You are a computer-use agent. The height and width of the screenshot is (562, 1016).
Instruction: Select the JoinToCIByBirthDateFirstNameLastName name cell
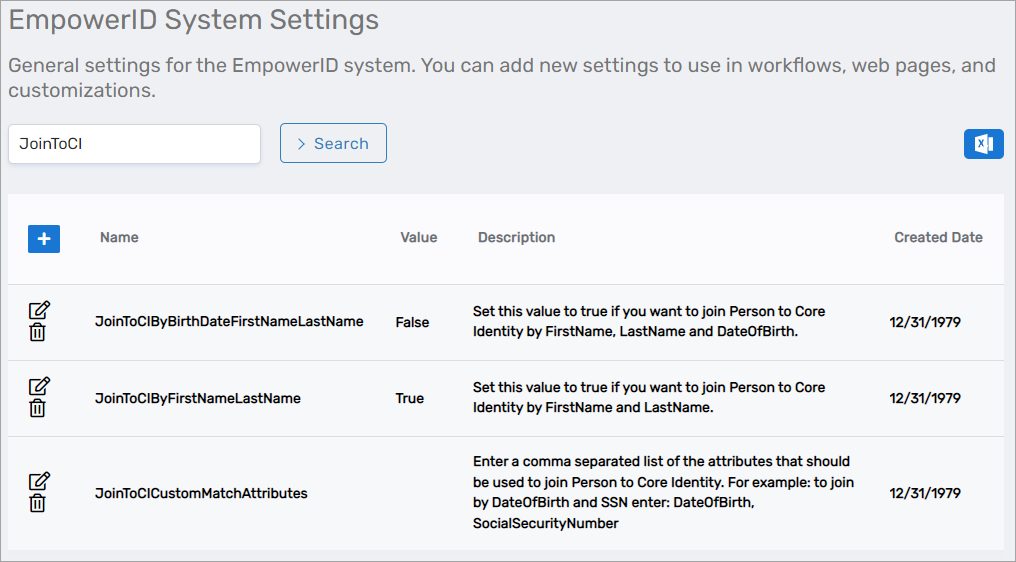[229, 322]
